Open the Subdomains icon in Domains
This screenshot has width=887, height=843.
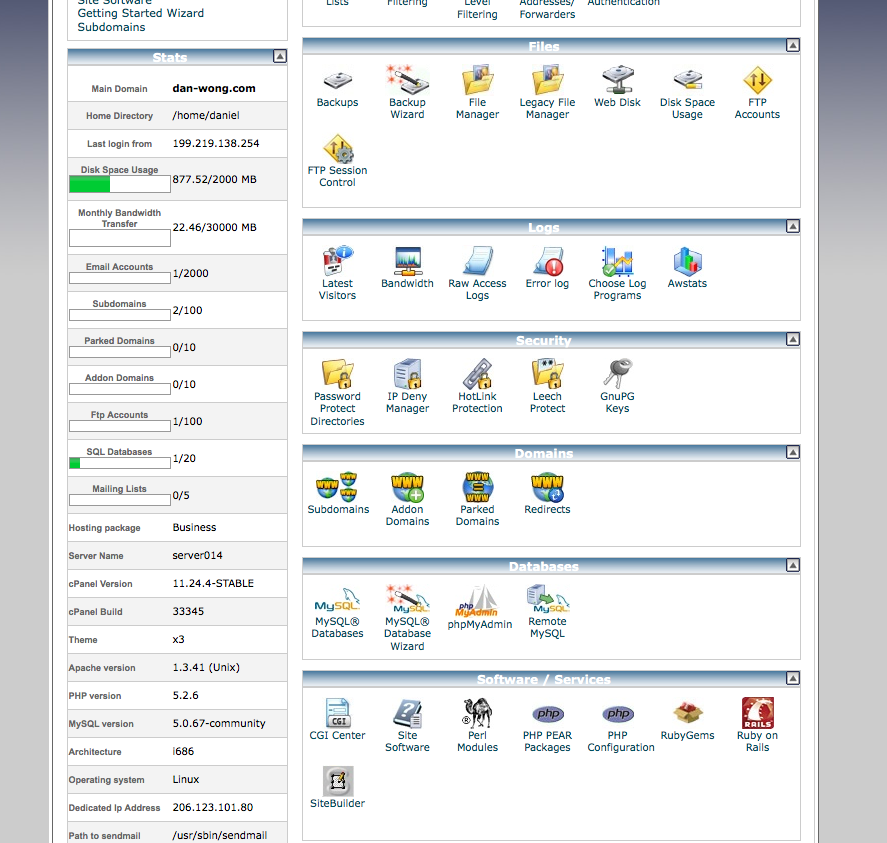pos(337,488)
